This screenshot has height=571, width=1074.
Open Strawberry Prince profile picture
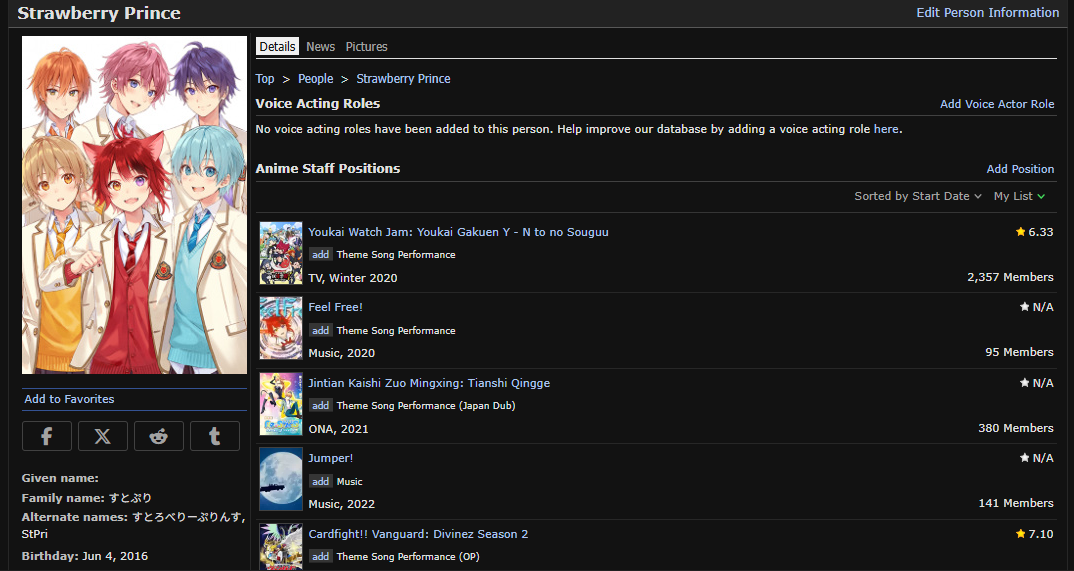click(x=134, y=205)
